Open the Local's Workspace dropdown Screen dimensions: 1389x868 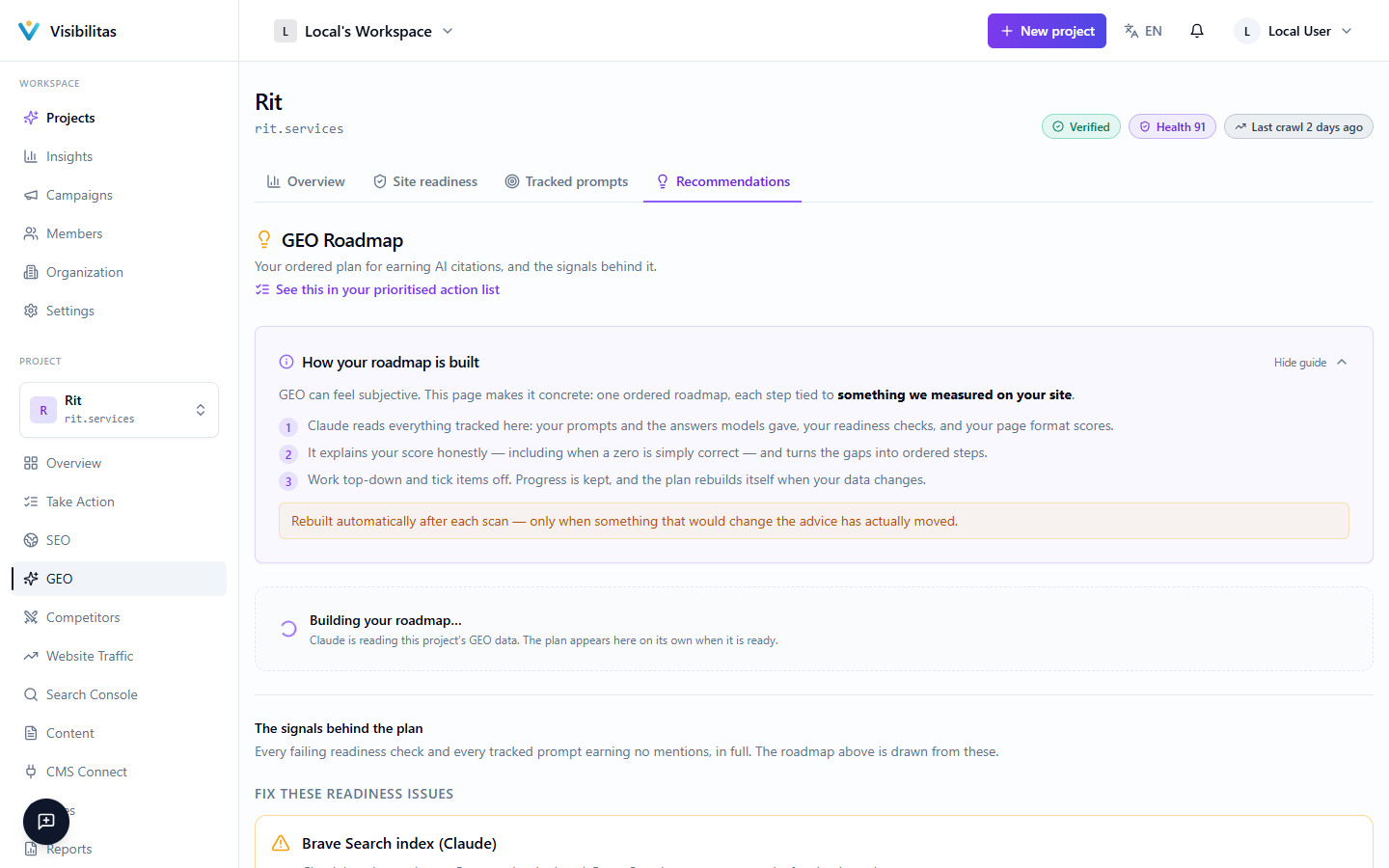pyautogui.click(x=365, y=31)
